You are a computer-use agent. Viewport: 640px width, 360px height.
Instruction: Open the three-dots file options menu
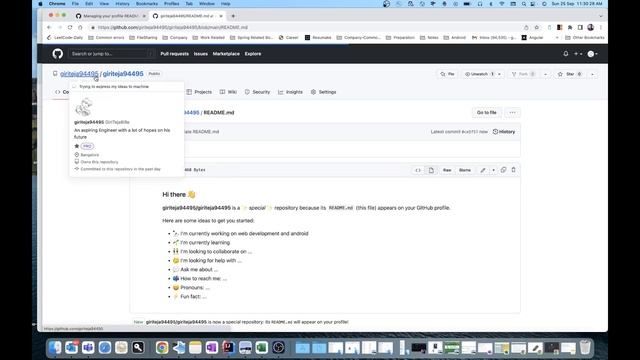tap(512, 112)
